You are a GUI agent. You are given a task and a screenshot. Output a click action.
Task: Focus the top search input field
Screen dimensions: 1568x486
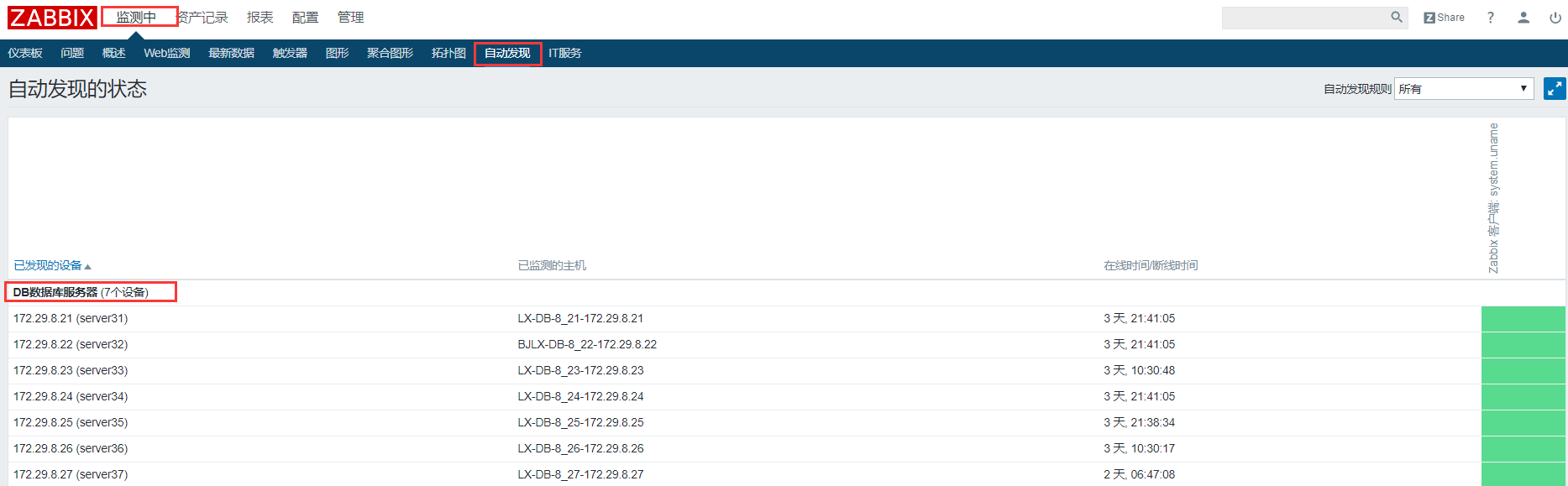(x=1306, y=17)
